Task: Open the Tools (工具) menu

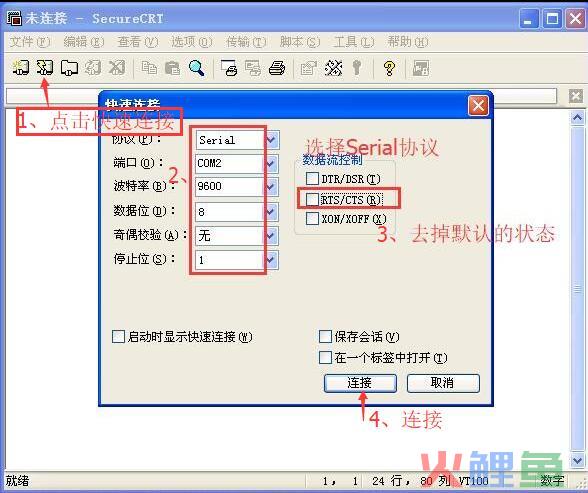Action: point(354,42)
